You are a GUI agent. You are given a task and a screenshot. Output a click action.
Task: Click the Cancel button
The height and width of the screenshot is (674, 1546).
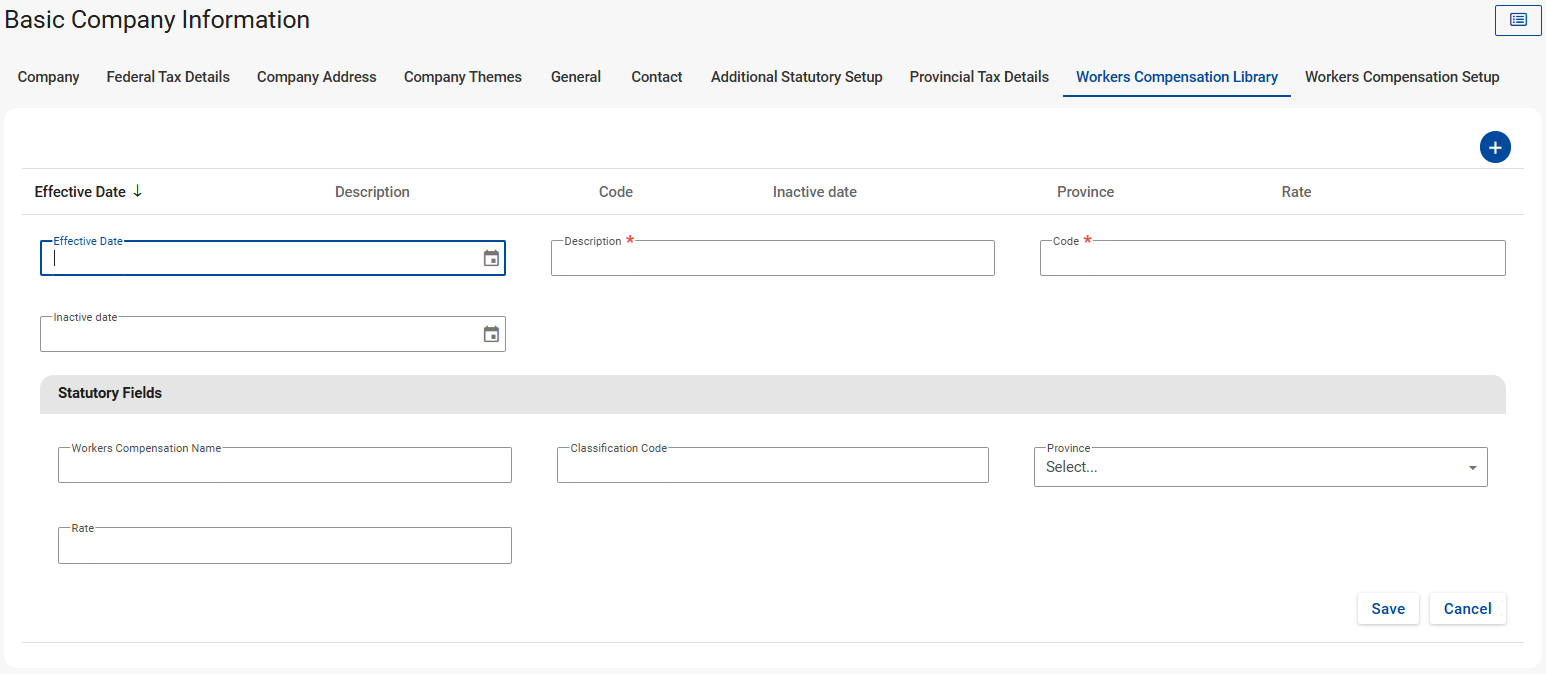pos(1467,609)
